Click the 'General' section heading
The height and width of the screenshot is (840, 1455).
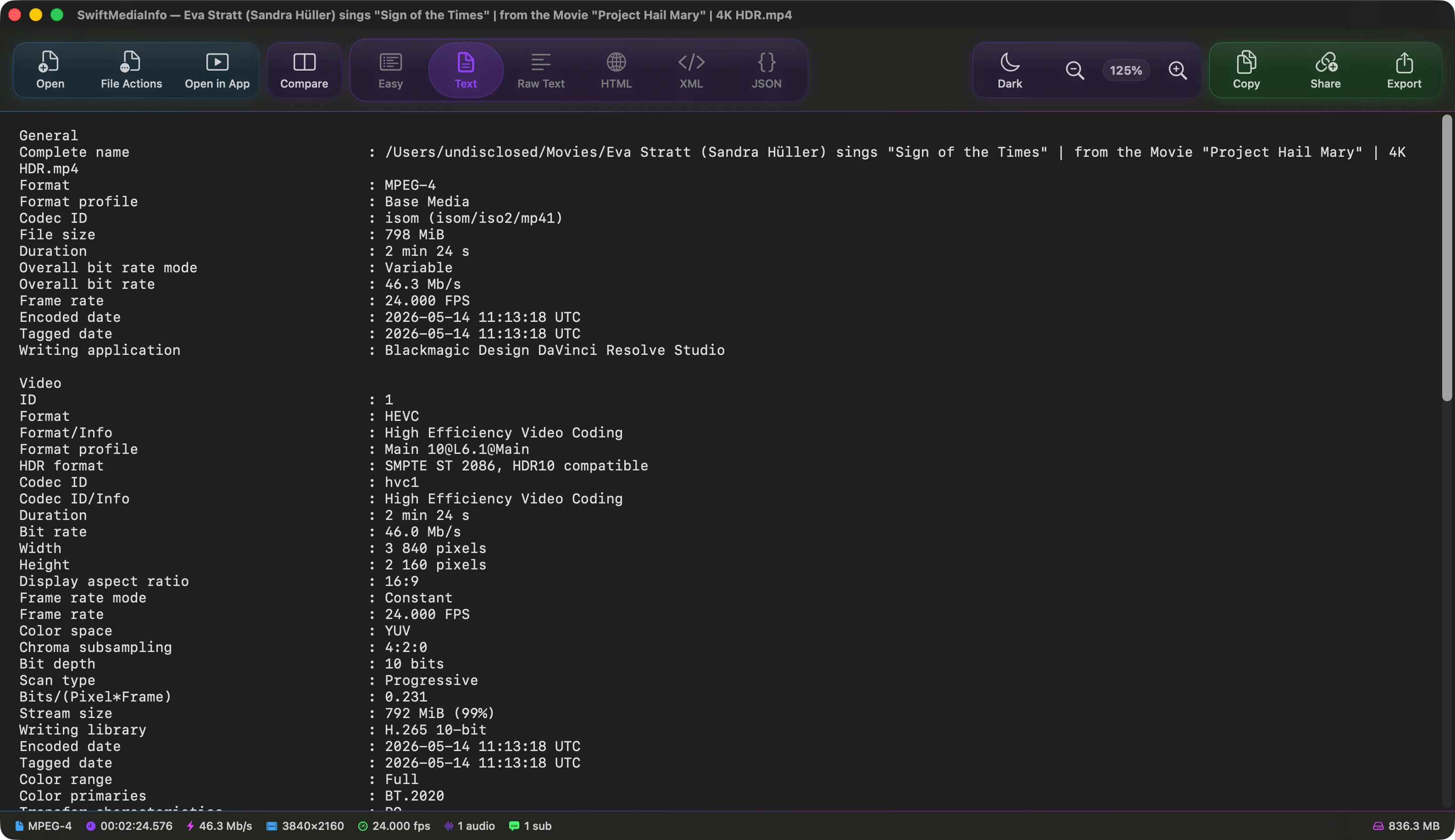[49, 136]
